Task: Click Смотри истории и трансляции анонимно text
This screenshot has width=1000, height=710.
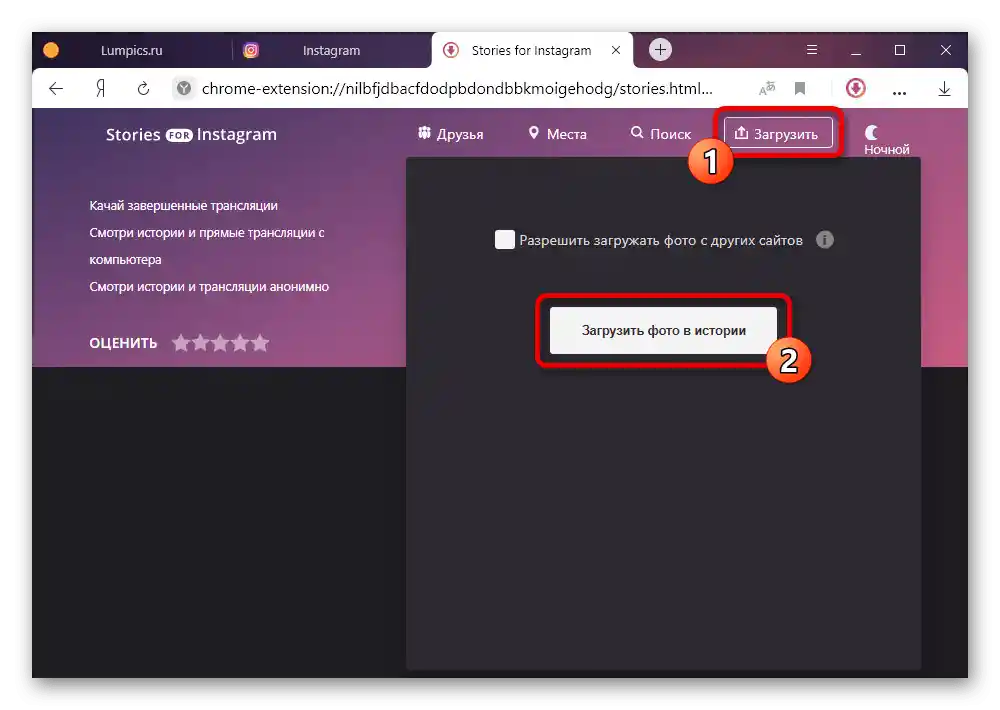Action: coord(209,286)
